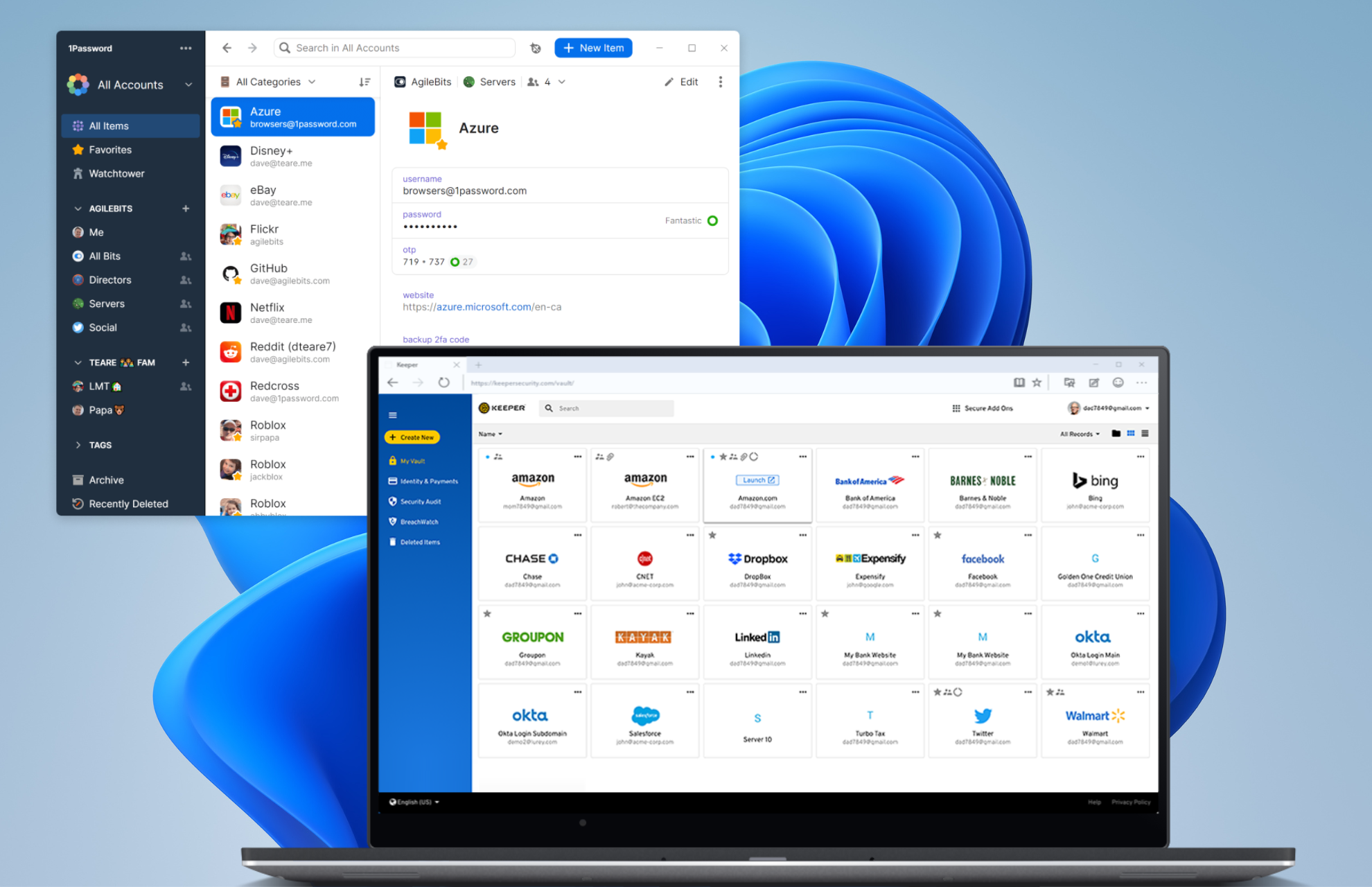The height and width of the screenshot is (887, 1372).
Task: Open the 1Password three-dot app menu
Action: 186,48
